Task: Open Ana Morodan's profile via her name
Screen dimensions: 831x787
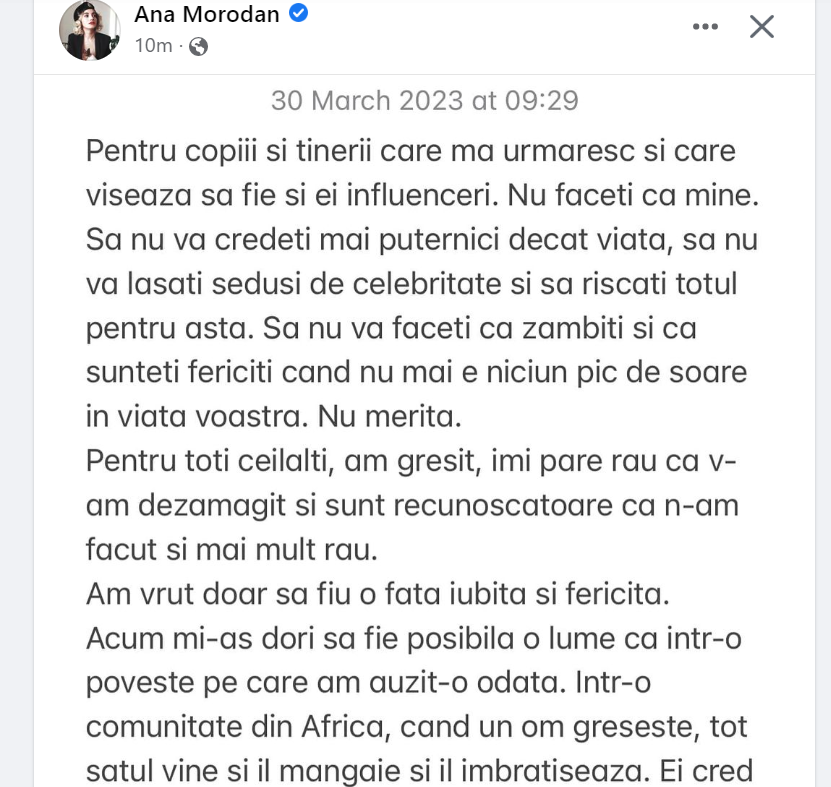Action: click(208, 14)
